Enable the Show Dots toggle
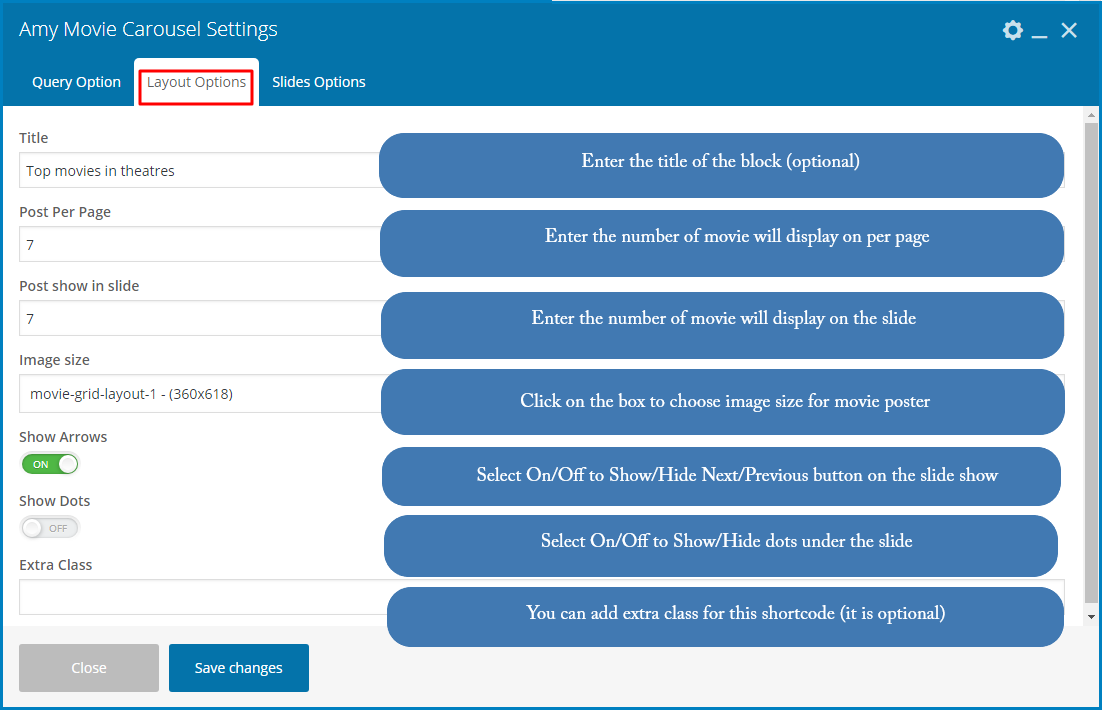 pyautogui.click(x=50, y=528)
